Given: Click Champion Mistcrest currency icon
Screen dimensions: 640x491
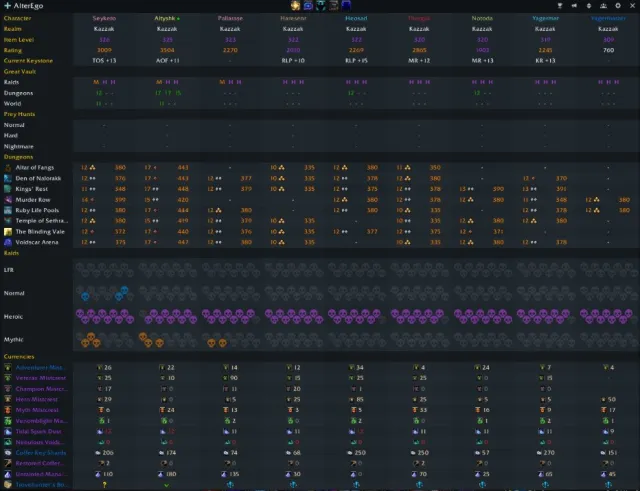Looking at the screenshot, I should click(8, 389).
